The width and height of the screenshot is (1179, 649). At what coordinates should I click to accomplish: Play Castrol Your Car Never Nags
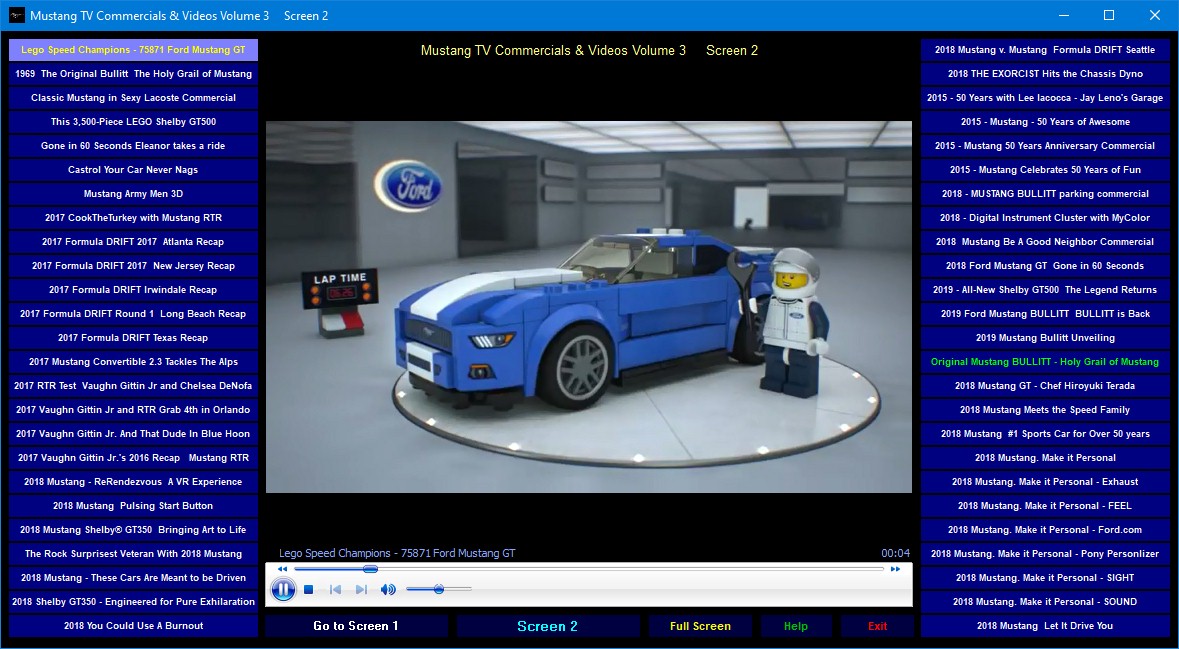click(133, 170)
